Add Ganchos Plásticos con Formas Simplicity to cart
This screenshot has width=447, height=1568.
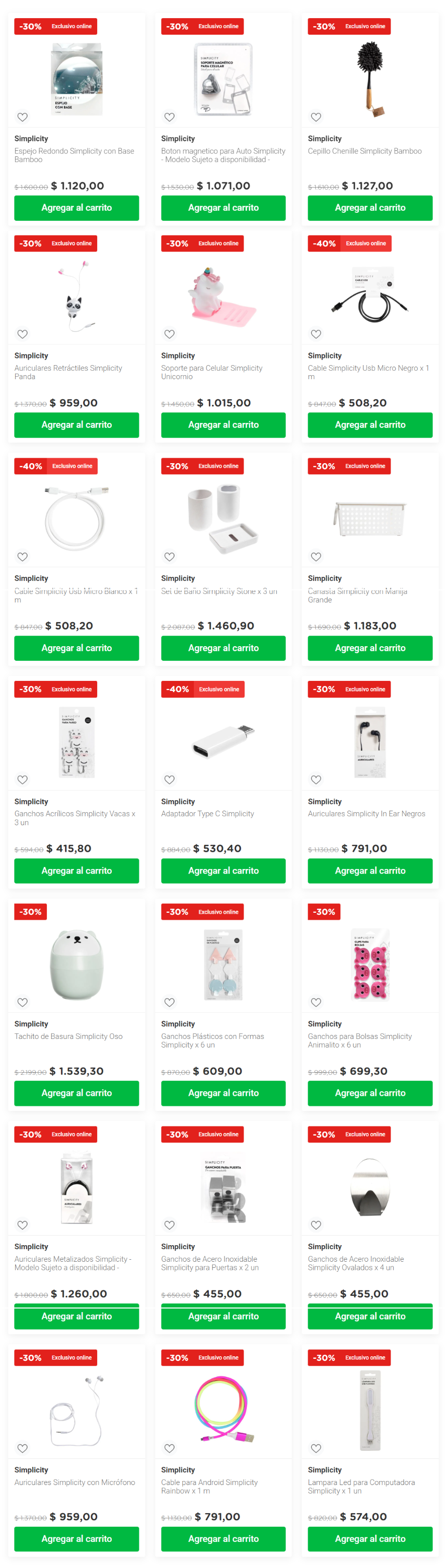coord(223,1093)
